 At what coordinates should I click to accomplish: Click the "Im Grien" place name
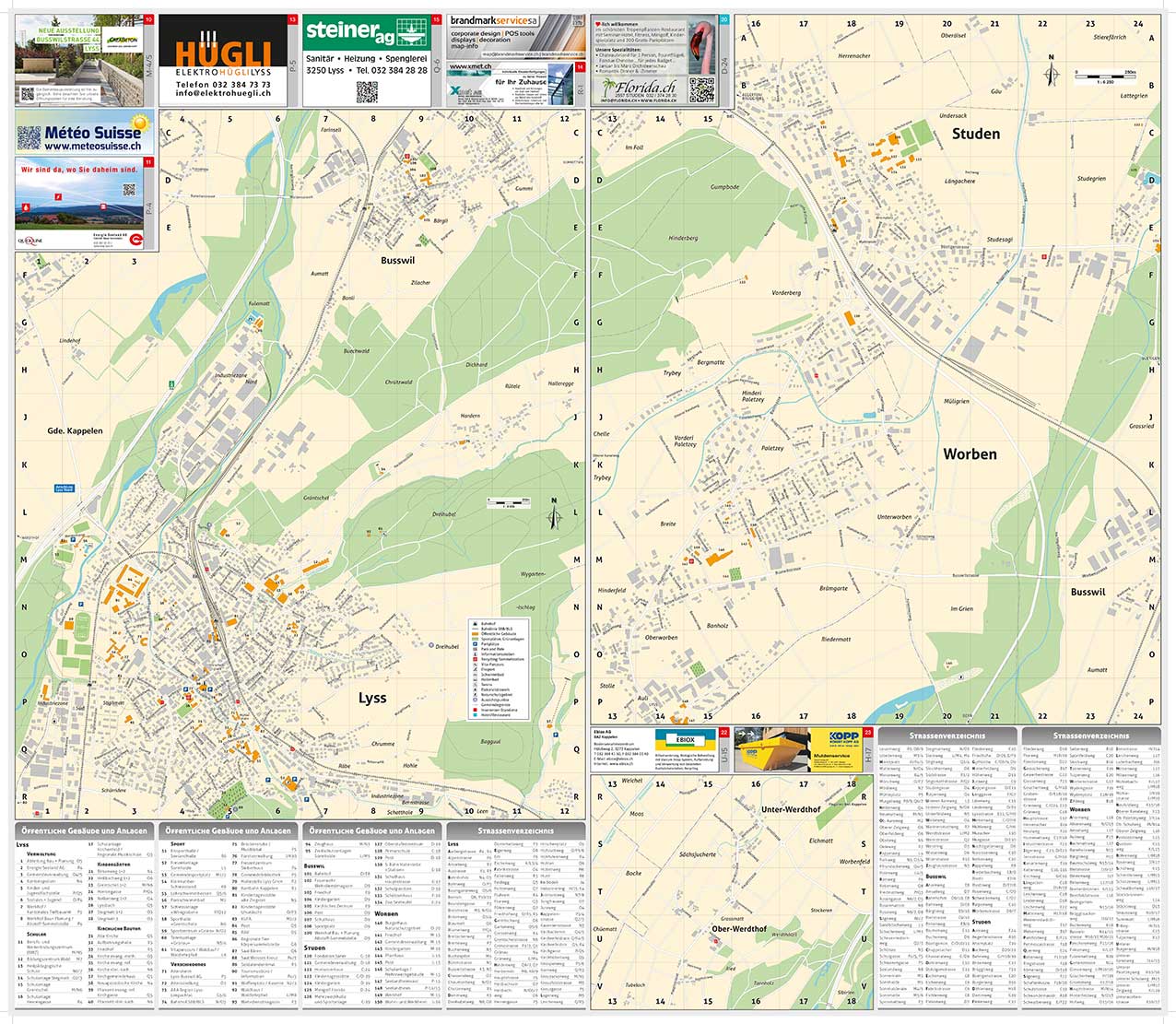[961, 609]
